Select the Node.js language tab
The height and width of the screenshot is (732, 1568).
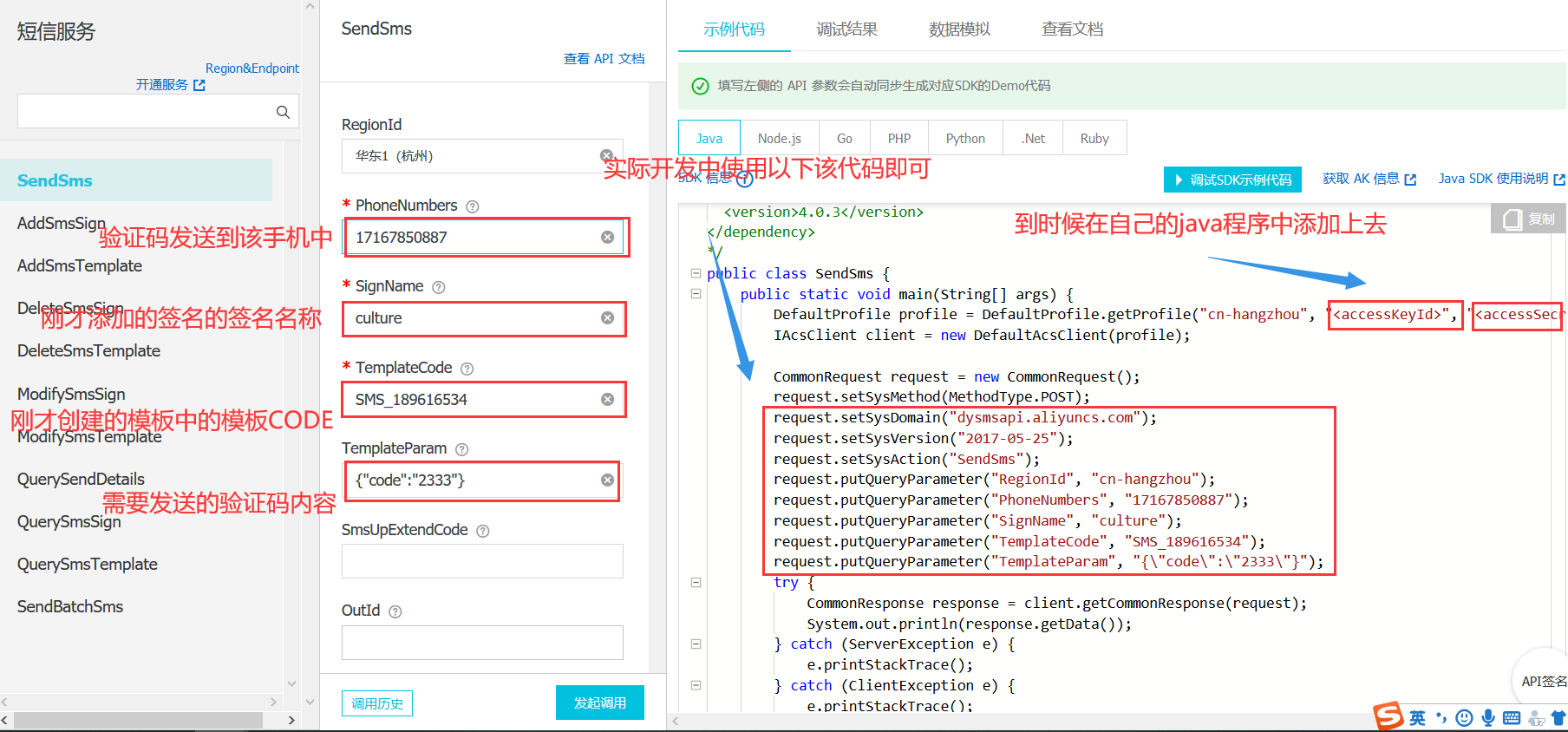click(x=779, y=139)
